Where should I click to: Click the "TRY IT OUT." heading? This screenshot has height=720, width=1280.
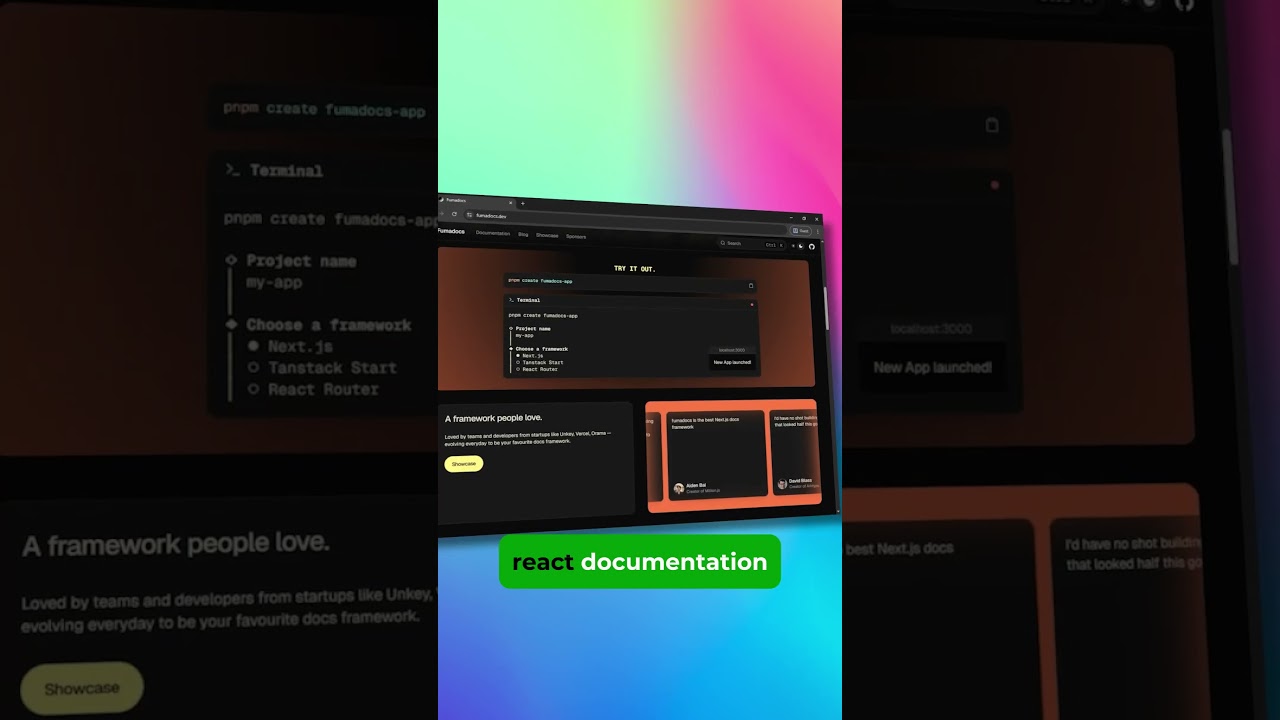[x=635, y=269]
